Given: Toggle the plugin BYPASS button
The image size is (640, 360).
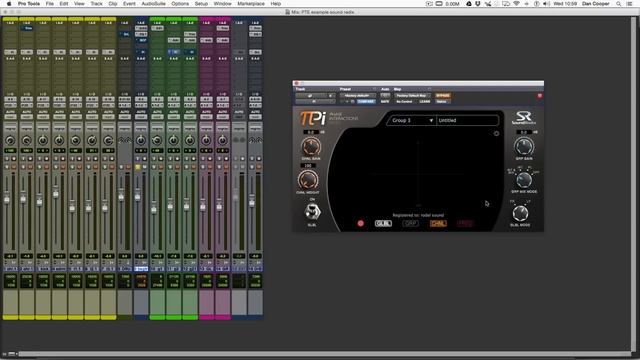Looking at the screenshot, I should pyautogui.click(x=443, y=96).
